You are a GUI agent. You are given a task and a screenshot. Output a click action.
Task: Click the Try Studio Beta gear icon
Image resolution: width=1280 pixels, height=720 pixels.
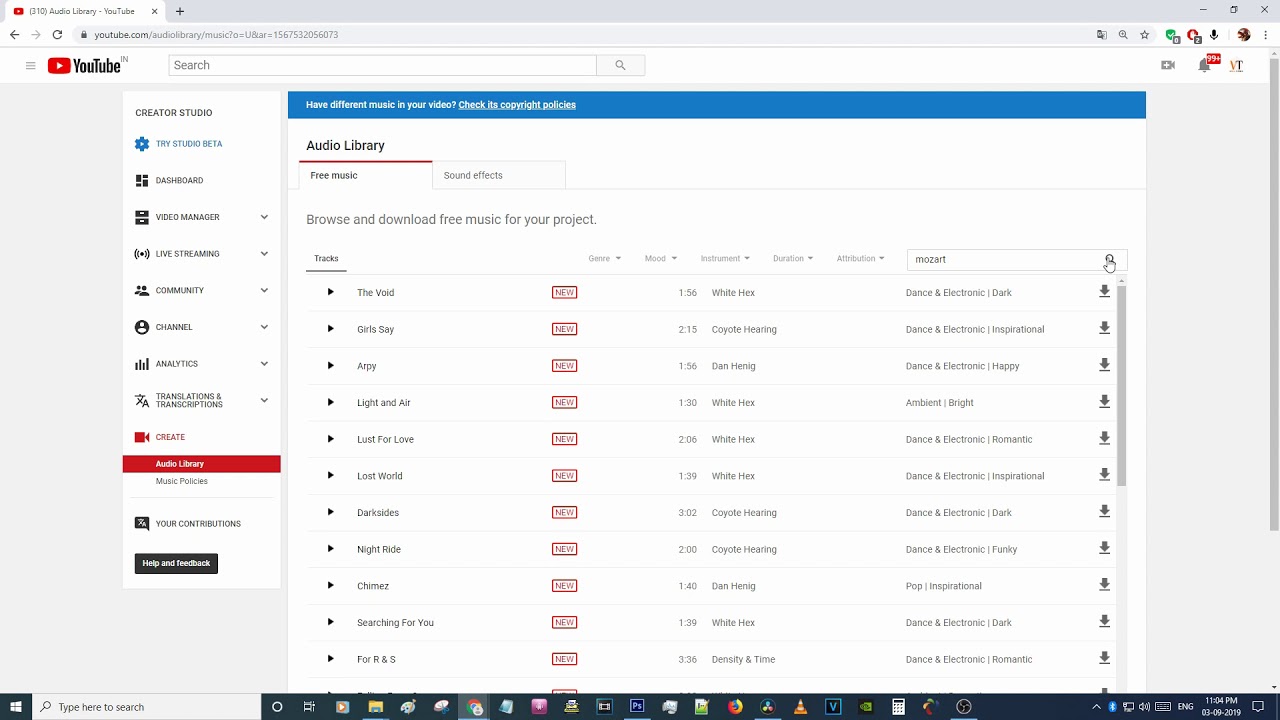(142, 144)
